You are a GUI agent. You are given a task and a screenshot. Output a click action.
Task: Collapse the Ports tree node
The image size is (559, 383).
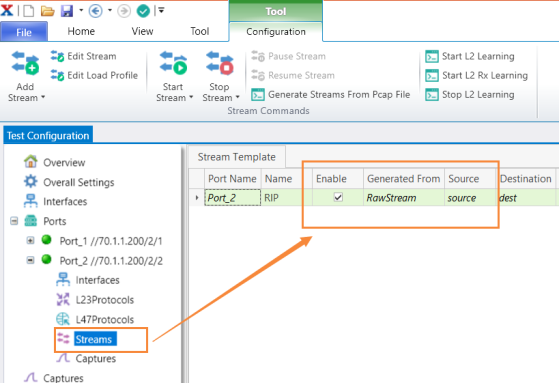[x=14, y=221]
